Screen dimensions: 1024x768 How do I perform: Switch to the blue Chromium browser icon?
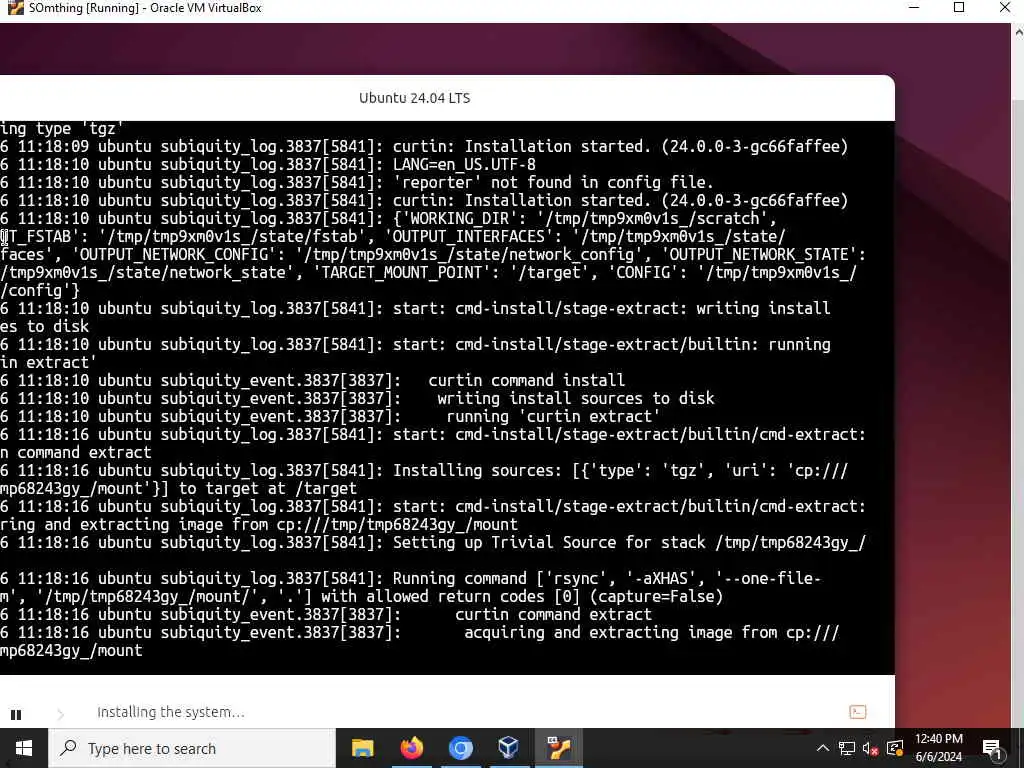pyautogui.click(x=460, y=748)
